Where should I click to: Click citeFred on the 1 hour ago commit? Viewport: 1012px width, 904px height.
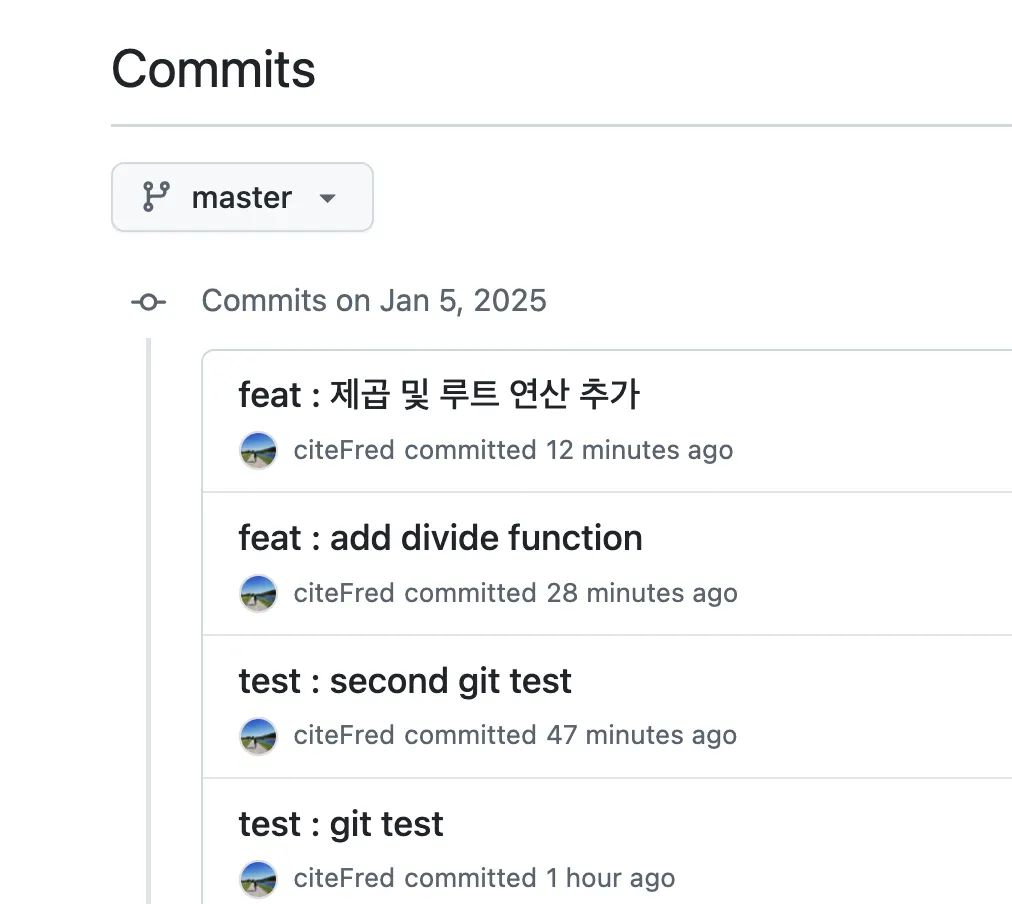click(344, 879)
